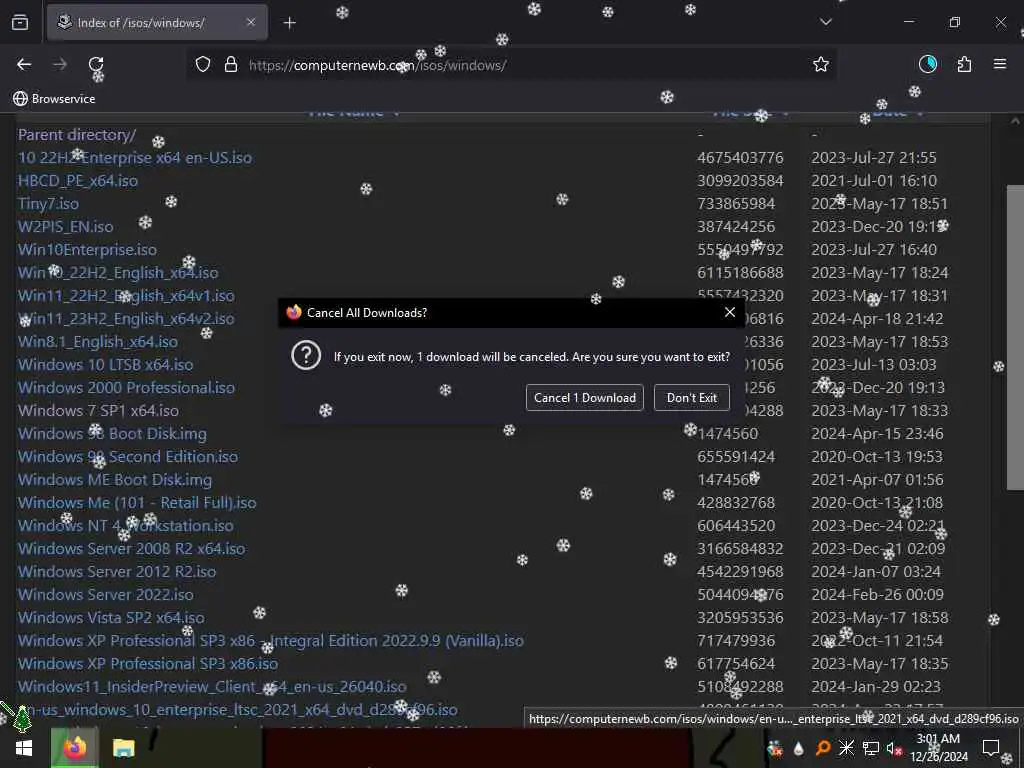This screenshot has width=1024, height=768.
Task: Click the Don't Exit button
Action: click(x=692, y=398)
